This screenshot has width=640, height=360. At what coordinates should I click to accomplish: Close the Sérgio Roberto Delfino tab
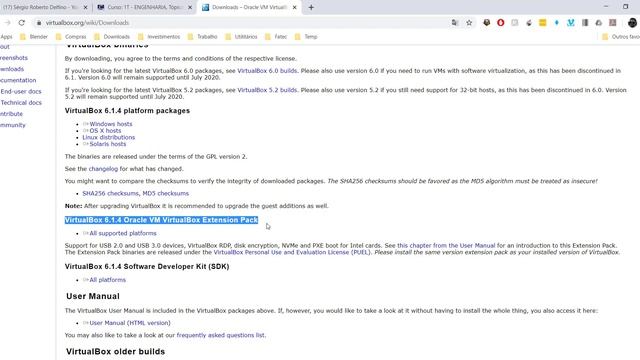85,7
